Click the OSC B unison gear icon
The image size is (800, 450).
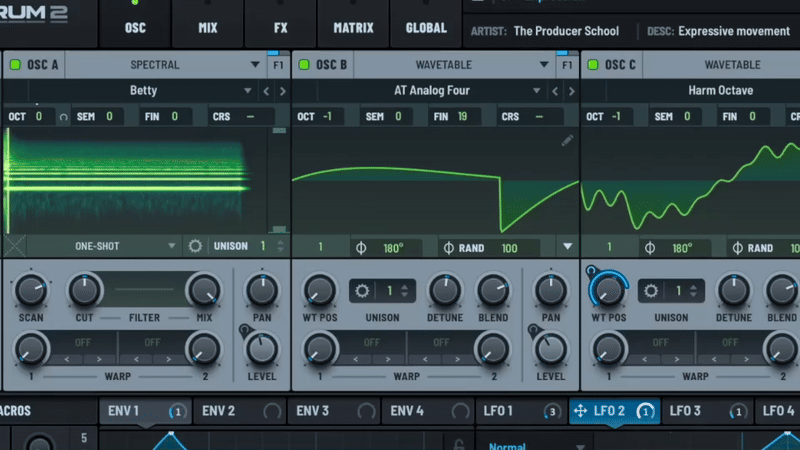(x=362, y=291)
